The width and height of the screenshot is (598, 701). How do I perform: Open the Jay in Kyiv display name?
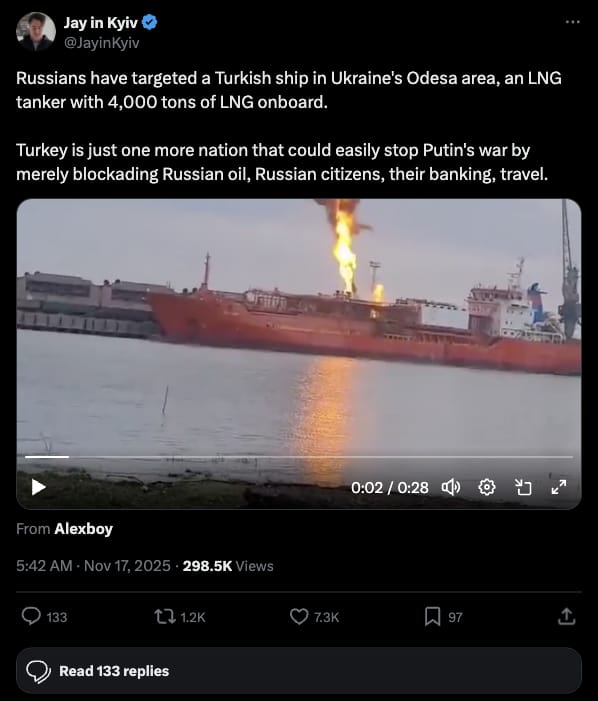point(100,22)
